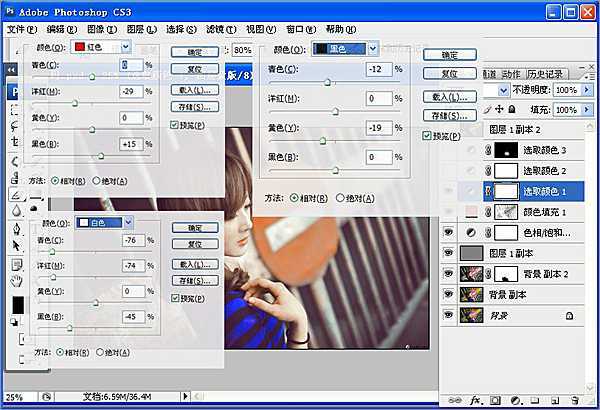This screenshot has height=410, width=600.
Task: Hide the 背景 副本 layer
Action: click(448, 294)
